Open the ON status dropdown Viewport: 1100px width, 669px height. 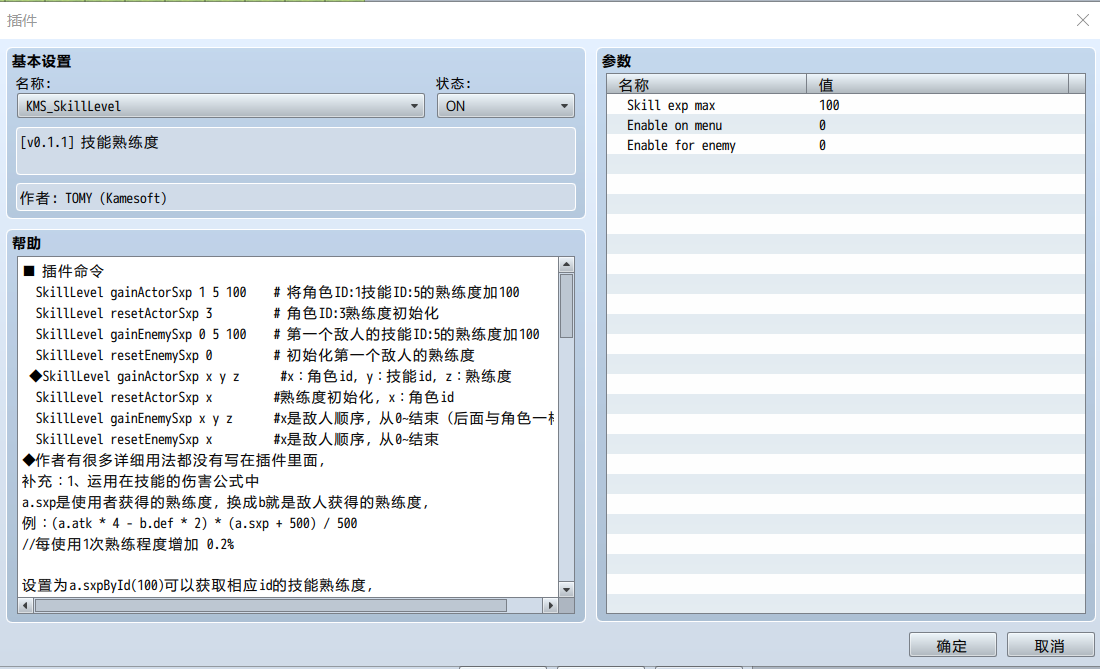pos(505,106)
